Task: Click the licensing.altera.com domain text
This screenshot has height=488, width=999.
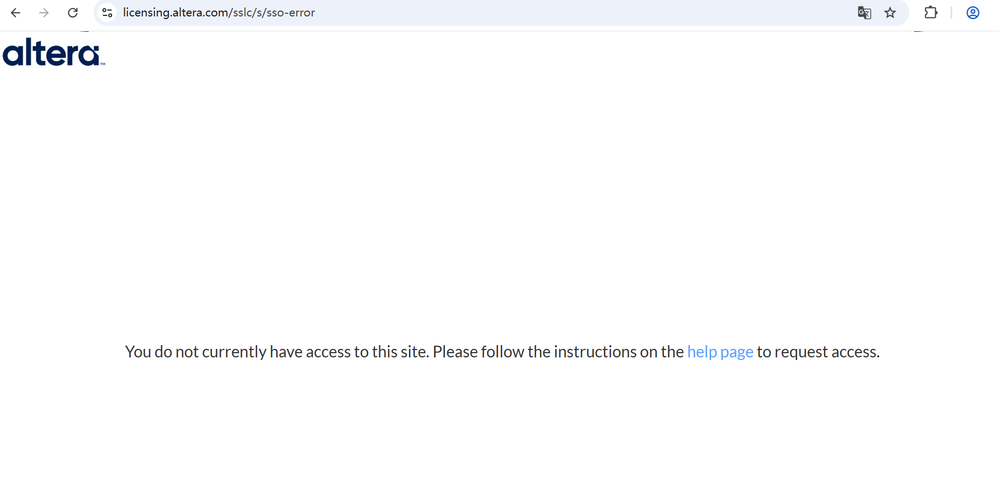Action: tap(175, 13)
